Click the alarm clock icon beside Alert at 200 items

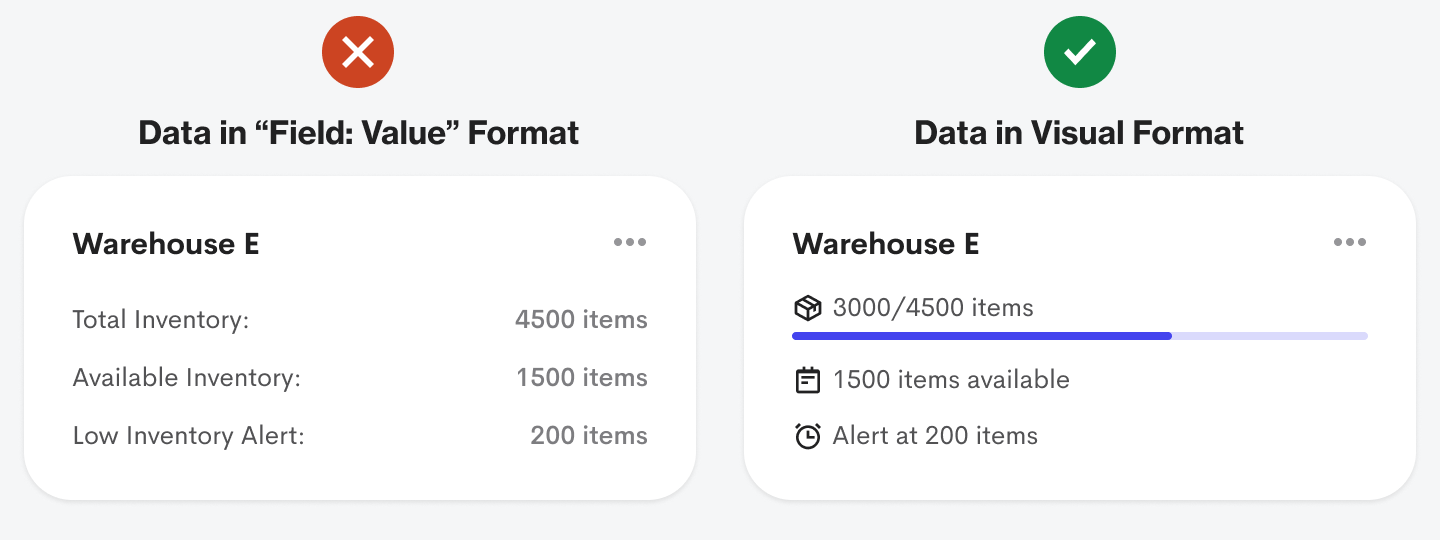point(807,436)
